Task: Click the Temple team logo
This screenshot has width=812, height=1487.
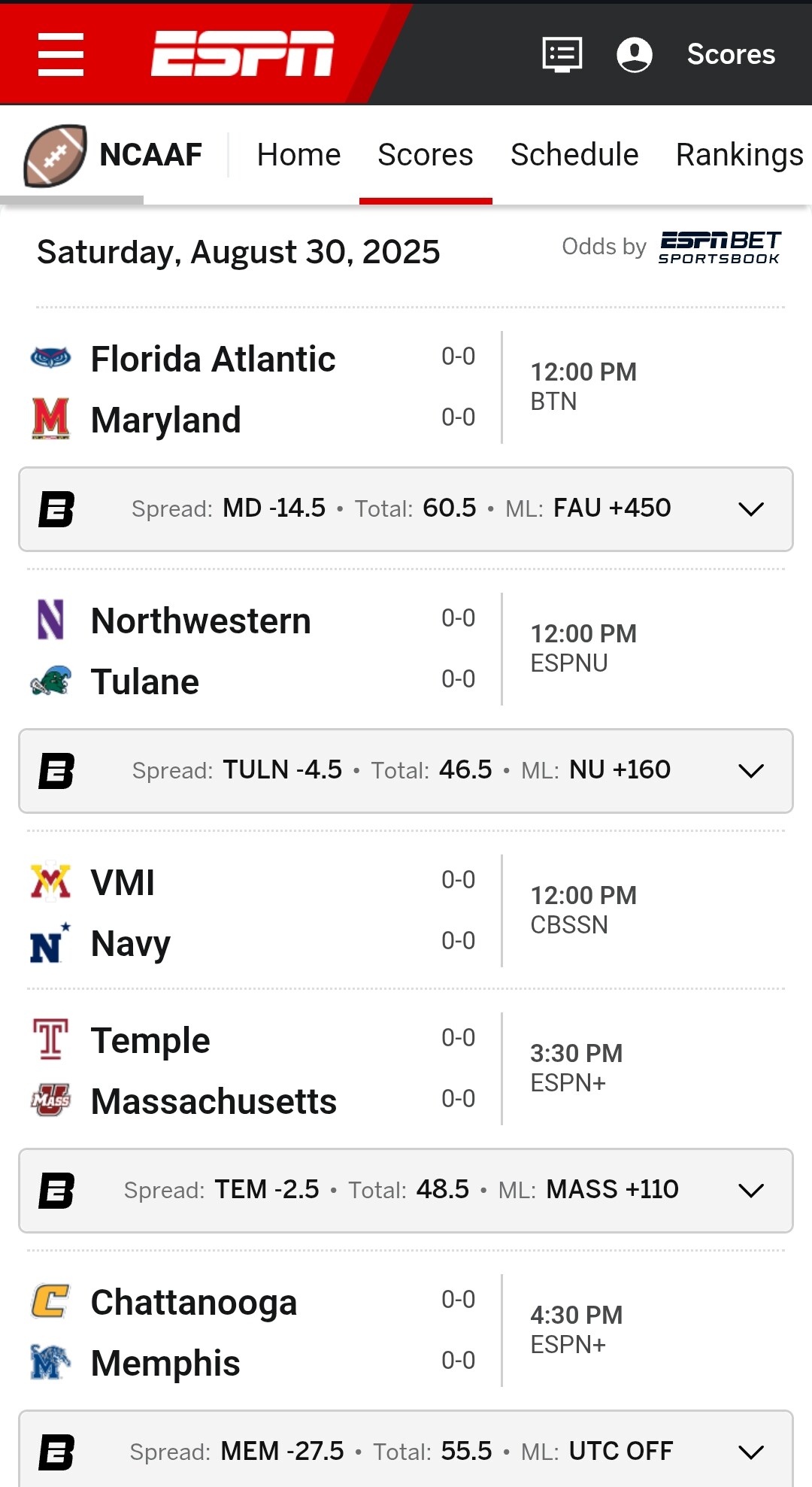Action: click(50, 1039)
